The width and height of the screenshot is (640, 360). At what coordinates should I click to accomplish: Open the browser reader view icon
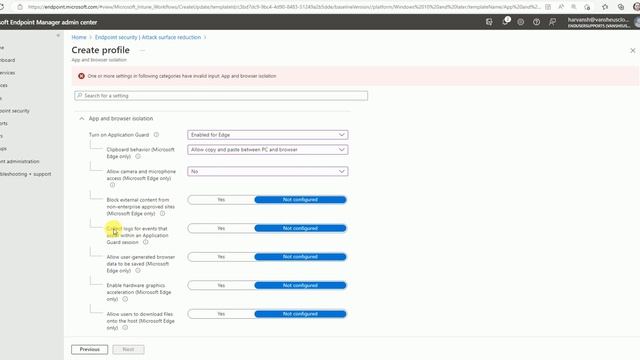[x=548, y=7]
